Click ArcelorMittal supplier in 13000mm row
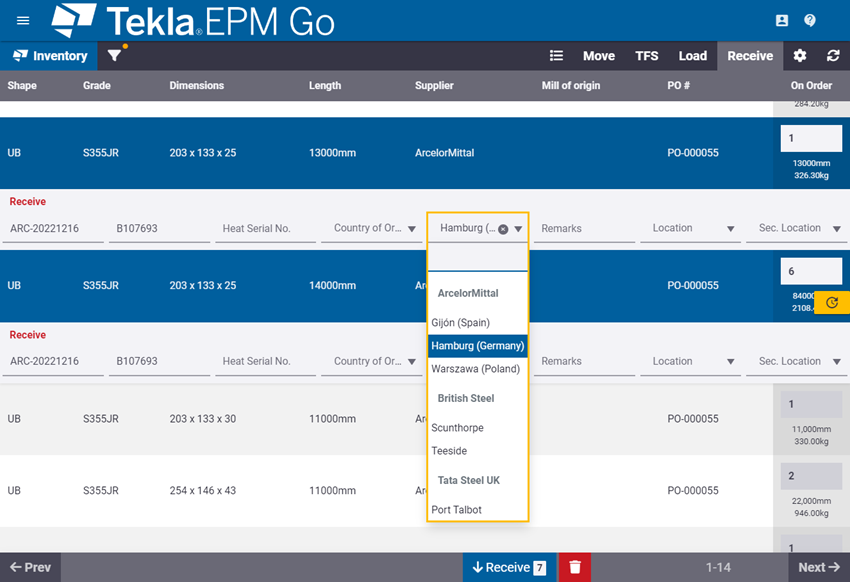 click(445, 153)
